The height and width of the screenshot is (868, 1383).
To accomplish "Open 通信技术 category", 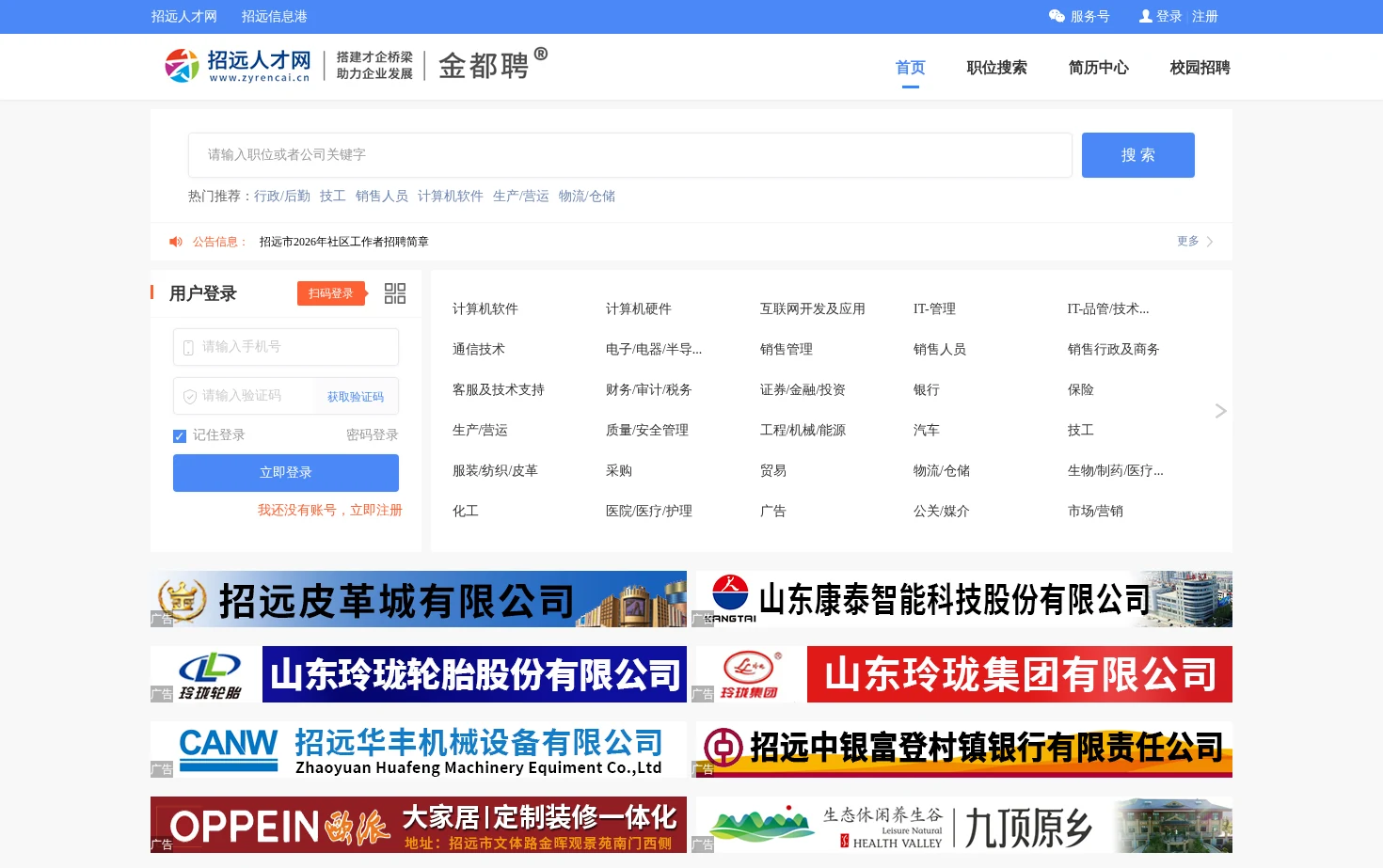I will pos(479,349).
